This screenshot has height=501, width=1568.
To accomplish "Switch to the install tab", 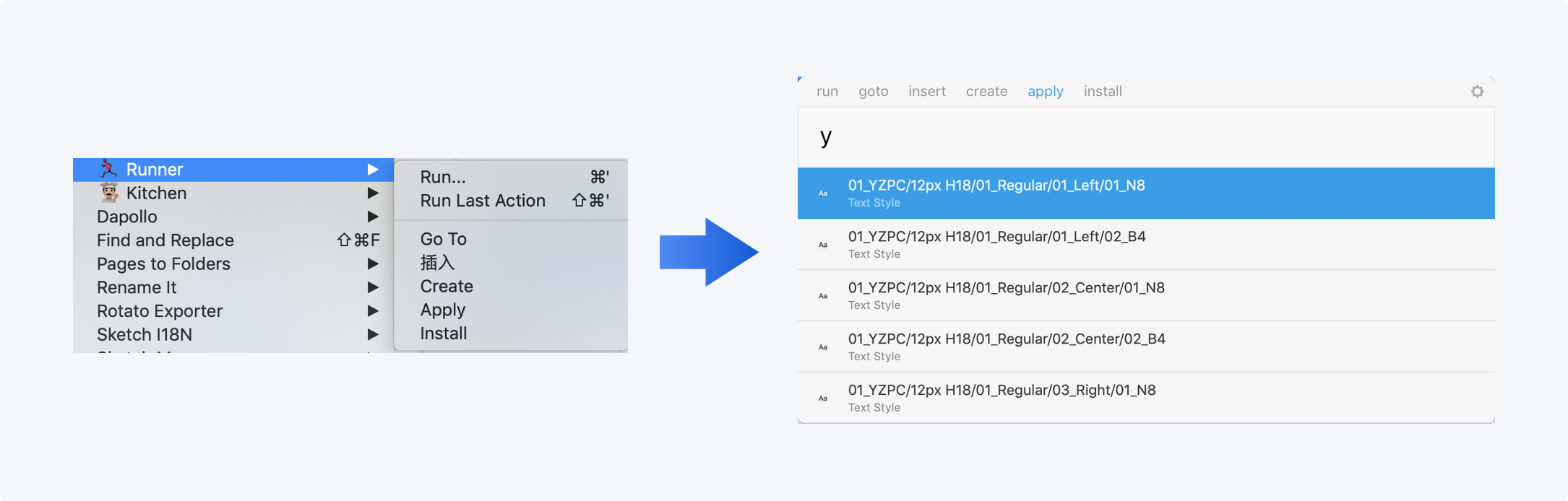I will point(1103,92).
